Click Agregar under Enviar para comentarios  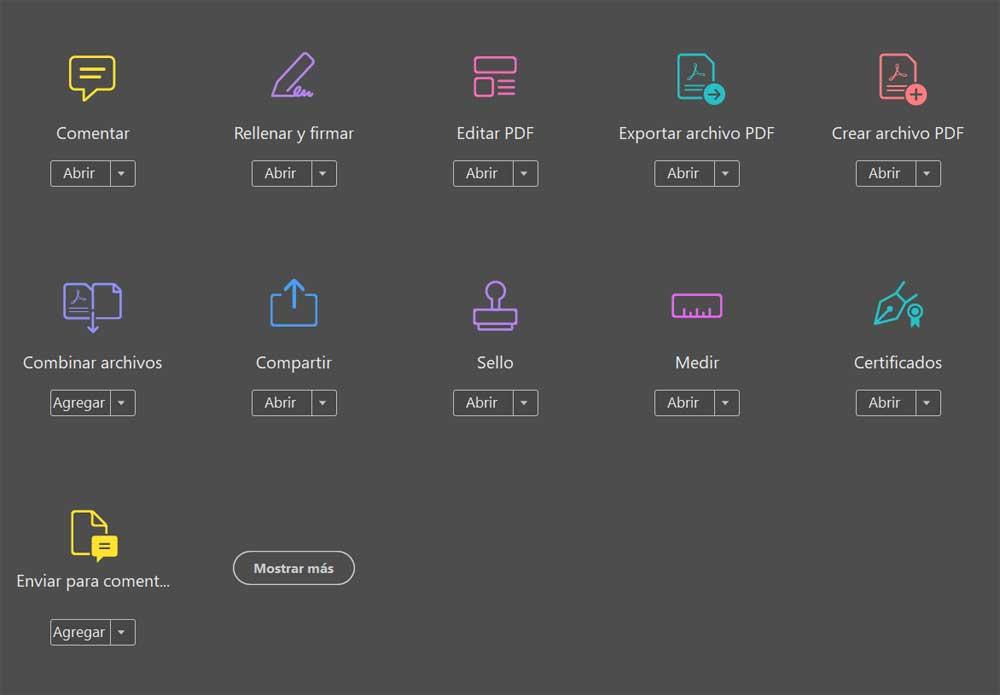point(80,633)
